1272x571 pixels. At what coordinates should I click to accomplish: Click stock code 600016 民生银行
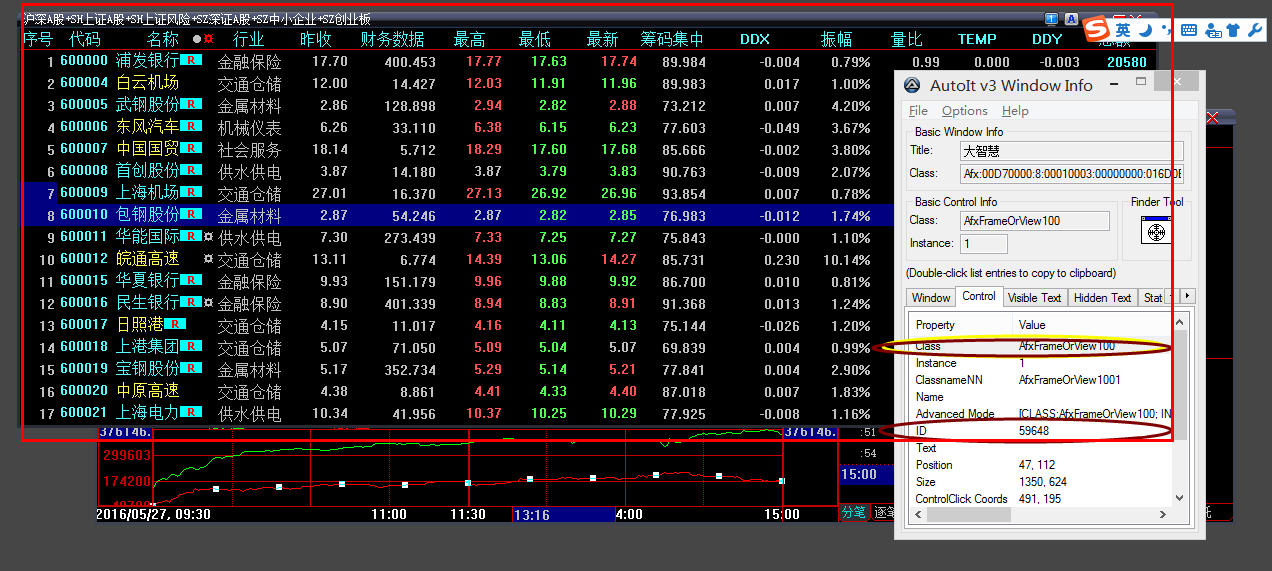[x=84, y=303]
